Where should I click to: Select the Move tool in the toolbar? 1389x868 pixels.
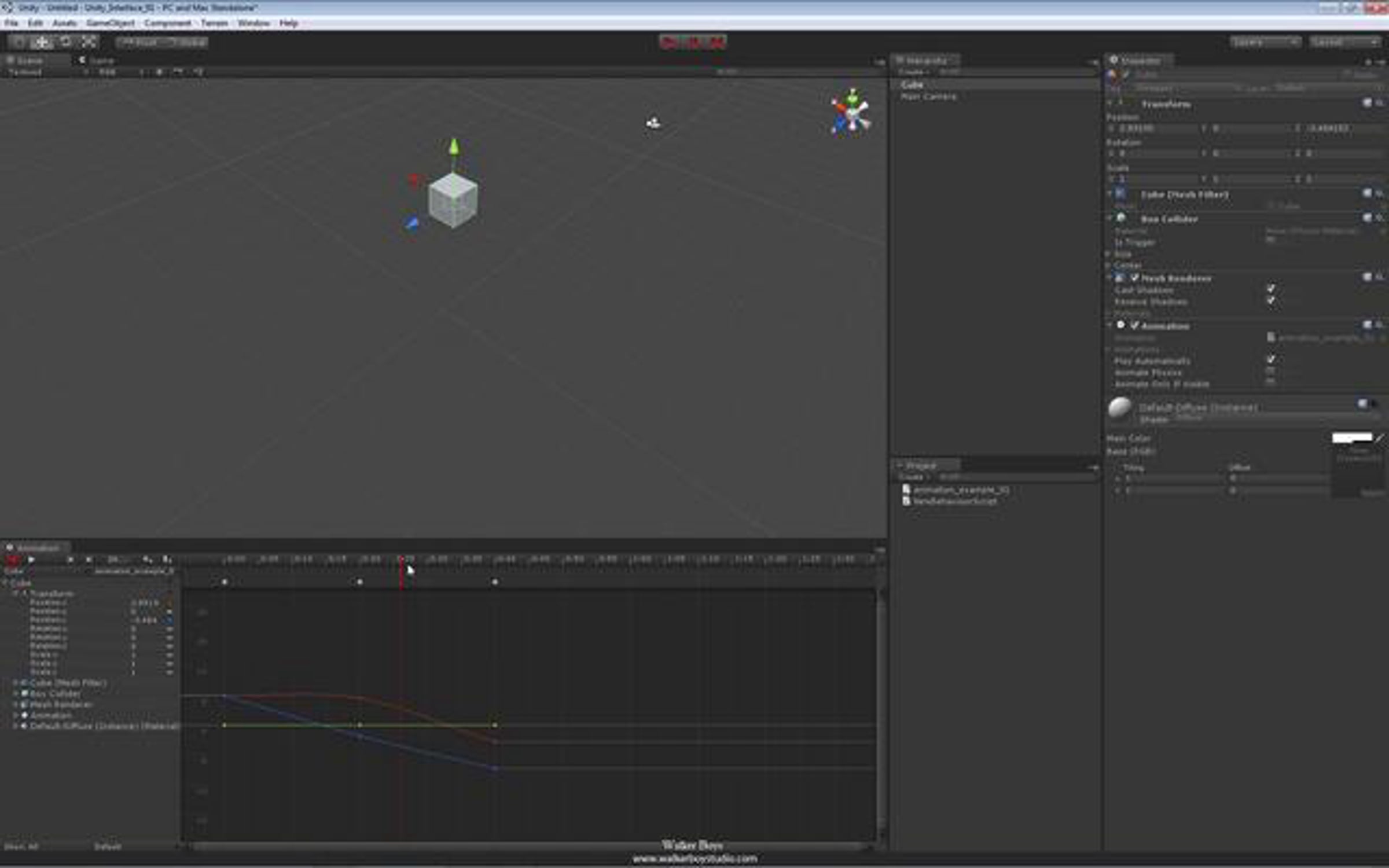pos(42,42)
